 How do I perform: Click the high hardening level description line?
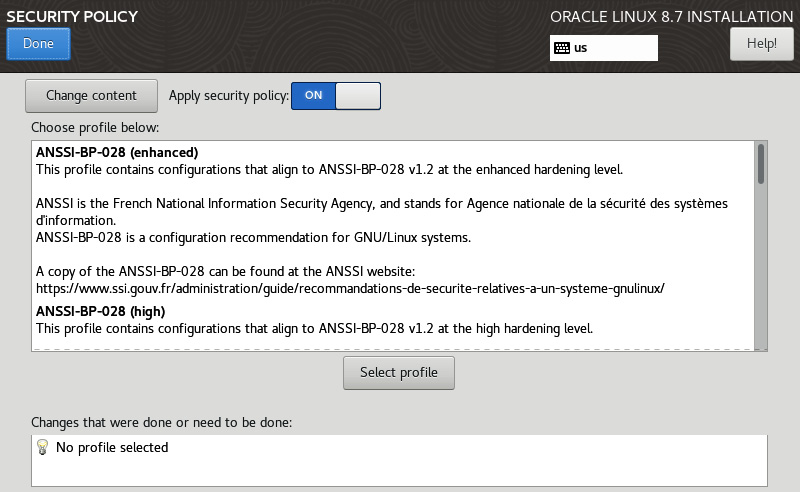pos(314,328)
